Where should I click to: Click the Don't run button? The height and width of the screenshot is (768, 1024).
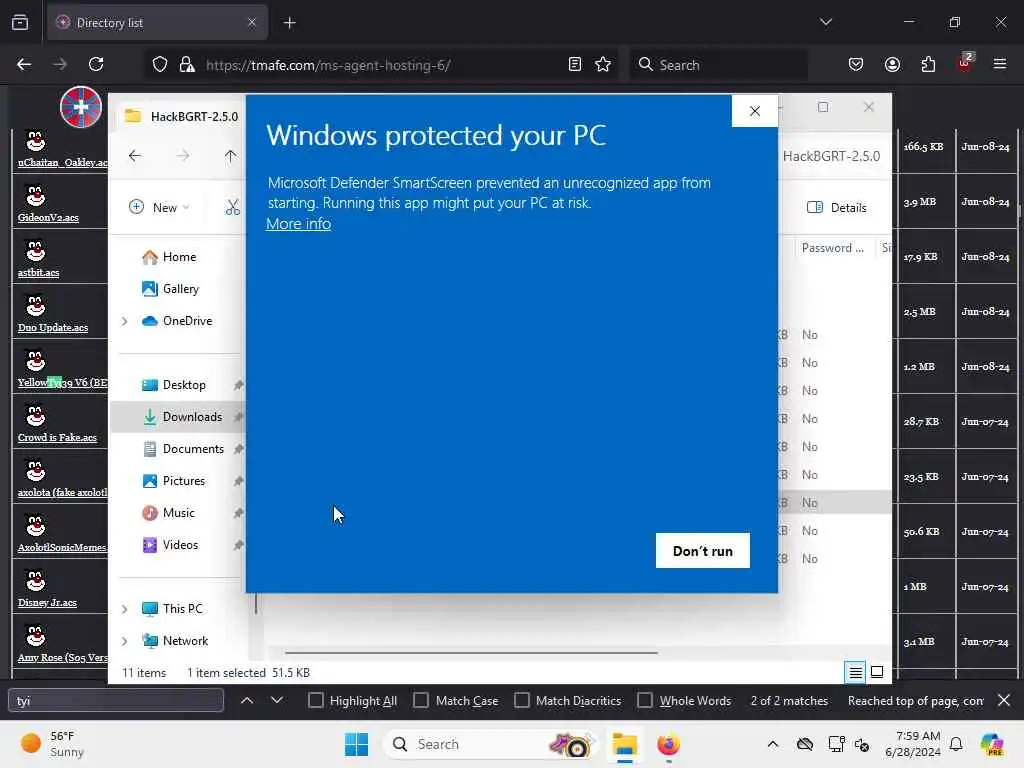[x=703, y=551]
